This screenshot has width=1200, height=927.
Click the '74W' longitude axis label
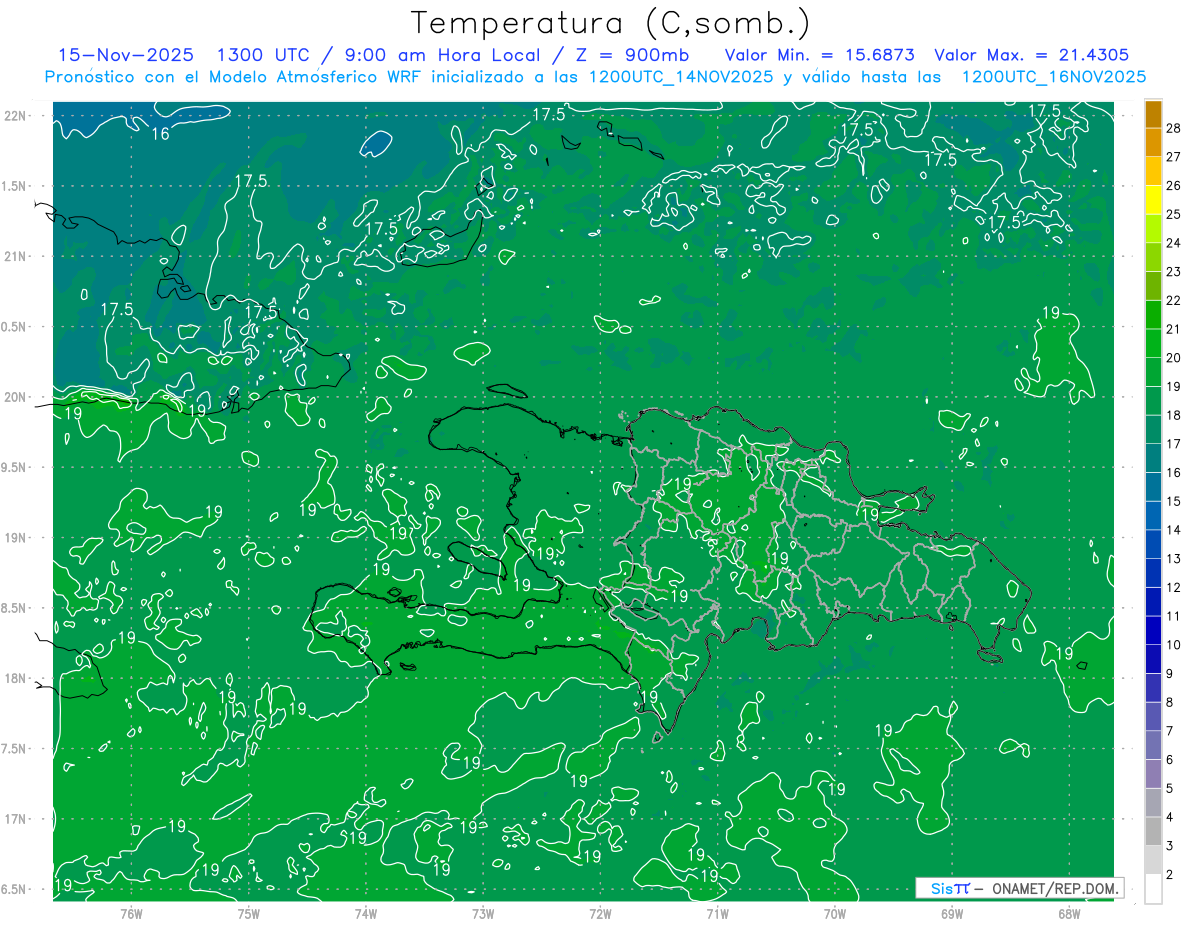tap(365, 915)
